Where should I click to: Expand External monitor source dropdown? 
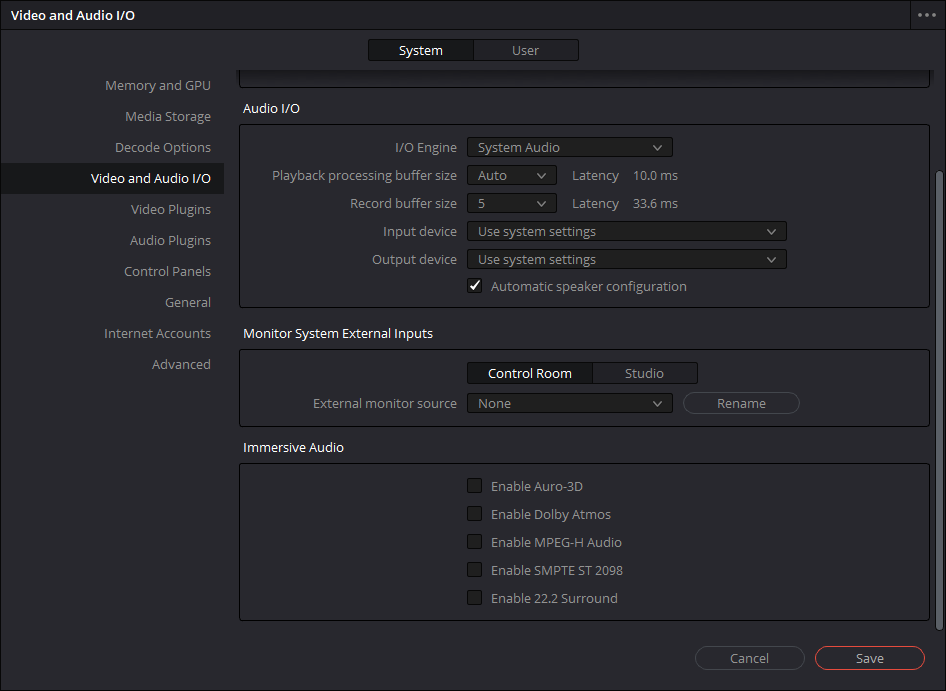click(570, 403)
